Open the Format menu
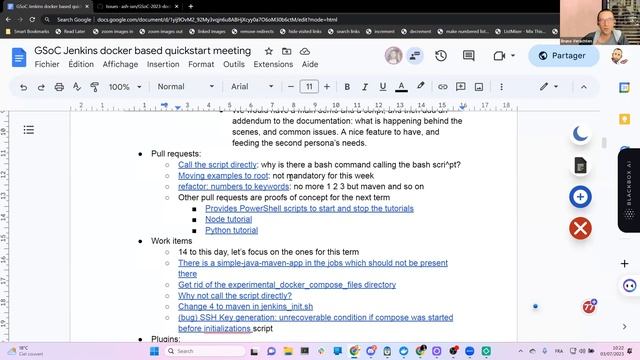Screen dimensions: 640x360 (x=201, y=64)
